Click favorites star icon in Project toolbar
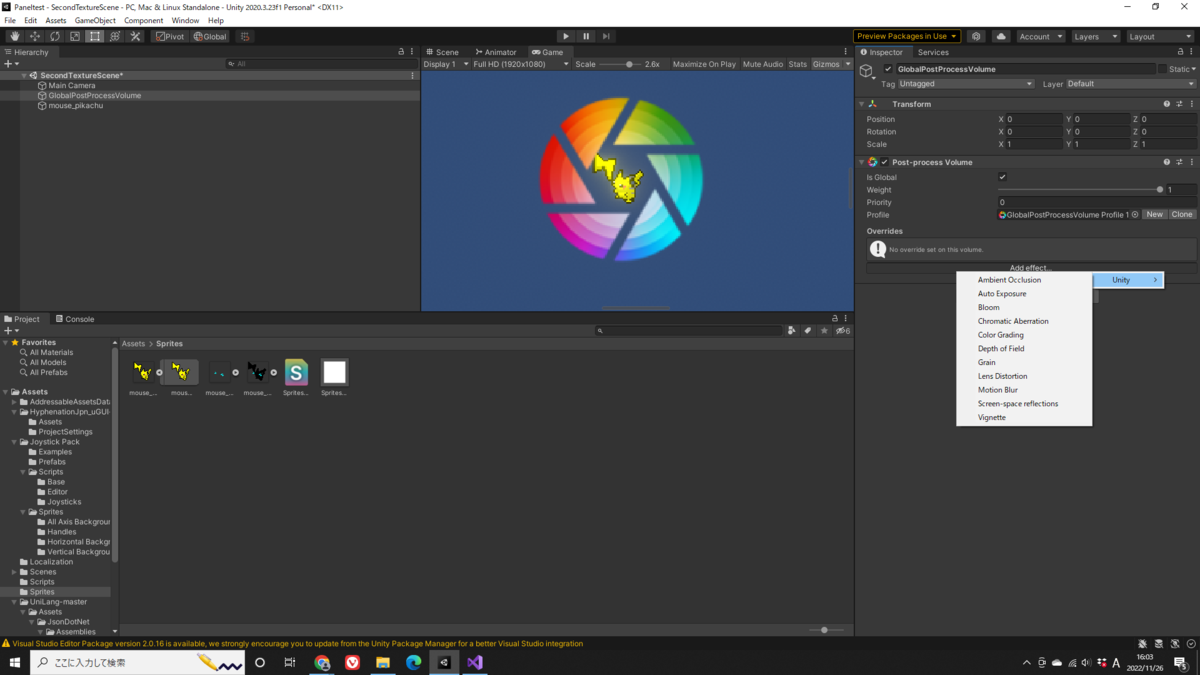Viewport: 1200px width, 675px height. [x=824, y=330]
